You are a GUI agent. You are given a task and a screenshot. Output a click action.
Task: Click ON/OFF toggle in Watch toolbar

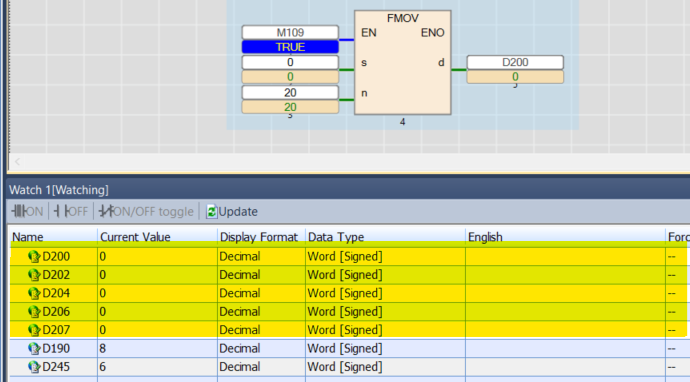pos(147,212)
